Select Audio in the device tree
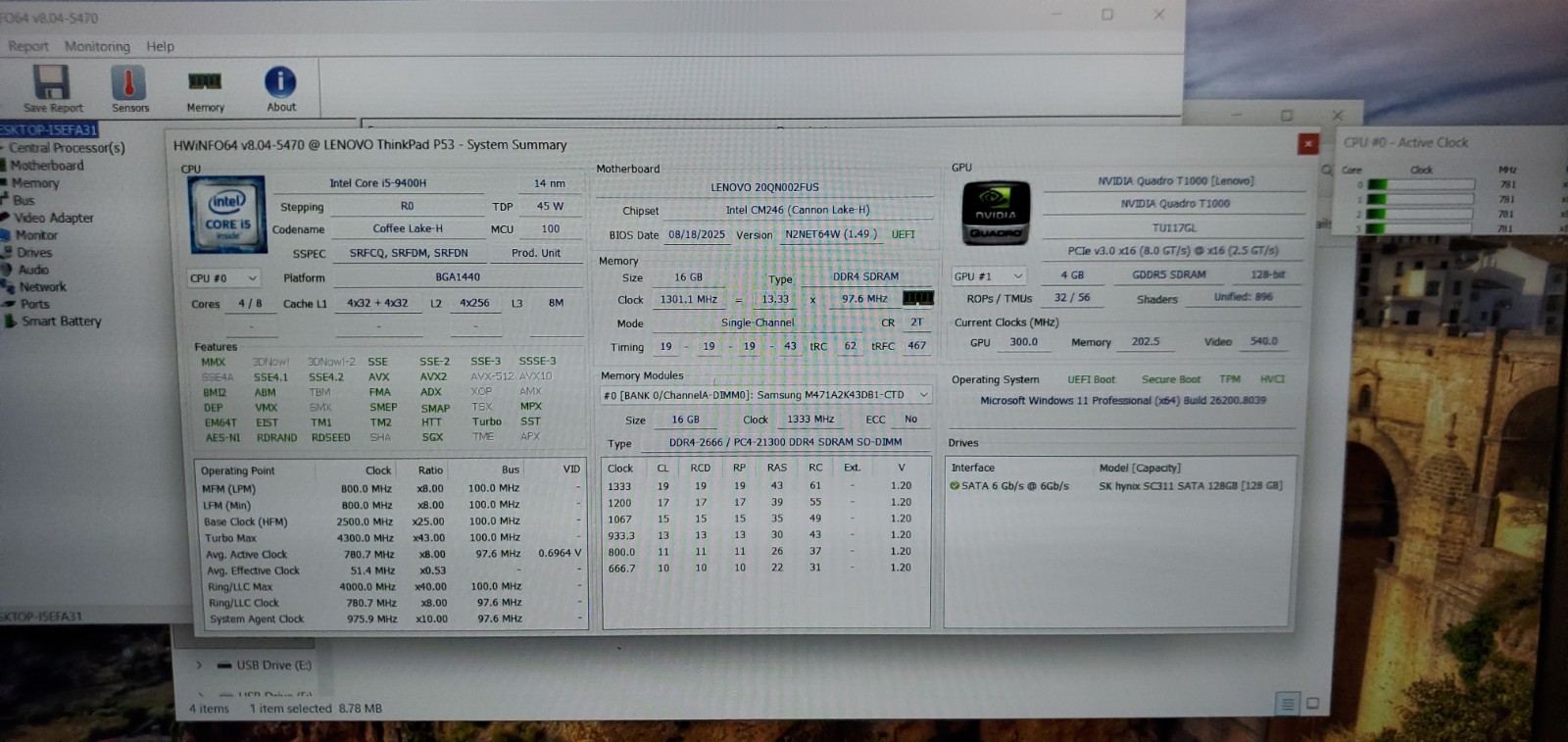Screen dimensions: 1568x742 click(32, 270)
